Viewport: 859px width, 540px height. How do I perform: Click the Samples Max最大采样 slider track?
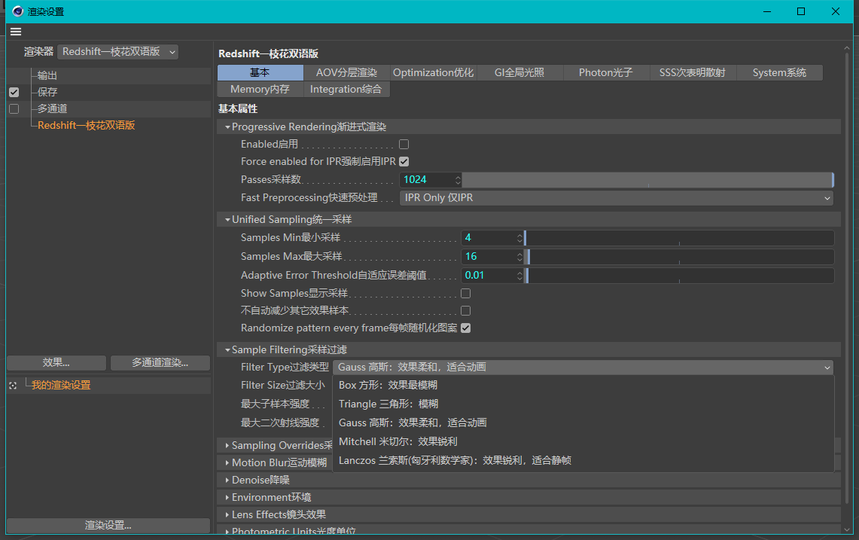pos(679,256)
